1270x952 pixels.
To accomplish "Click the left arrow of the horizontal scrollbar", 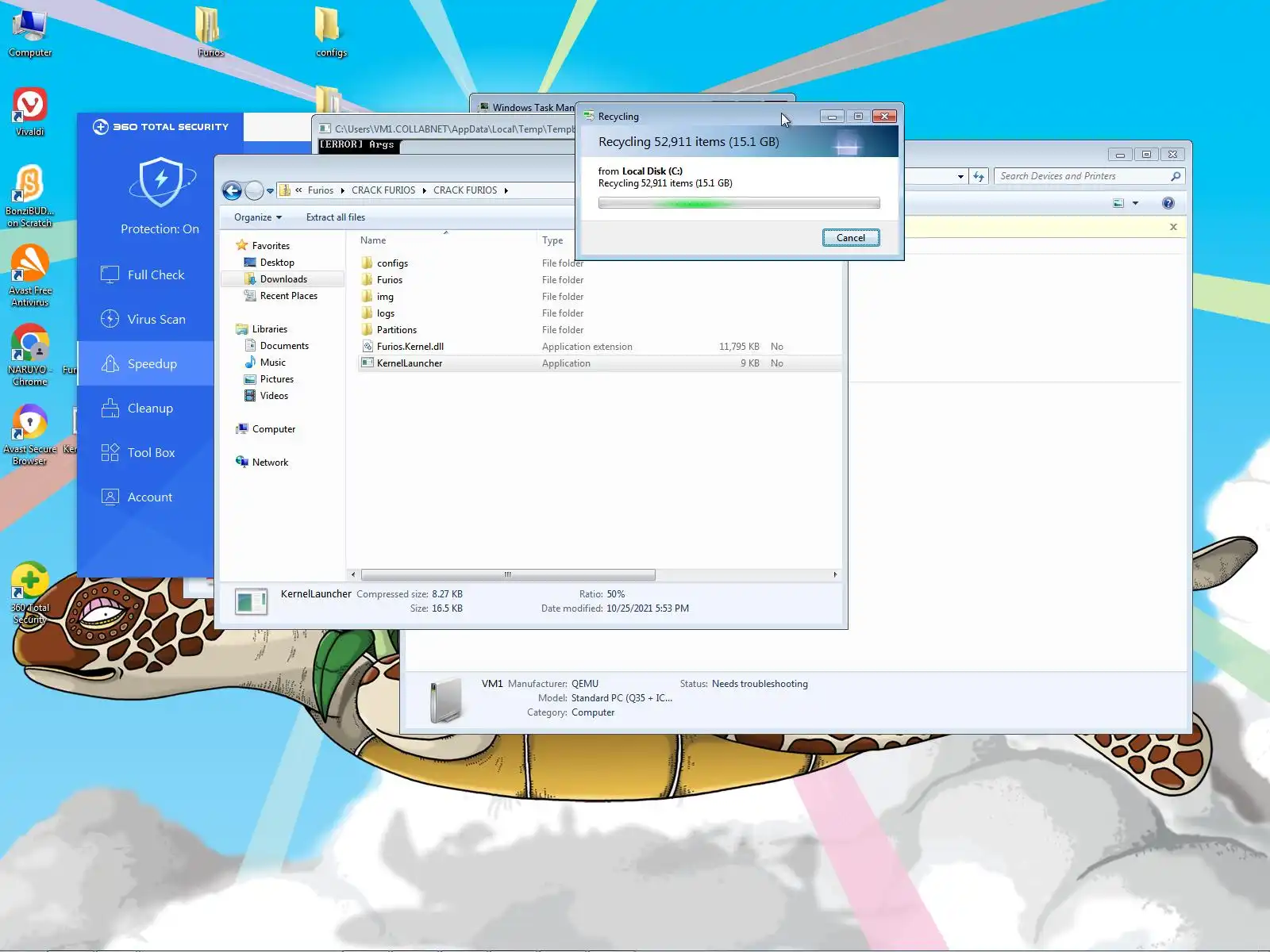I will [353, 574].
